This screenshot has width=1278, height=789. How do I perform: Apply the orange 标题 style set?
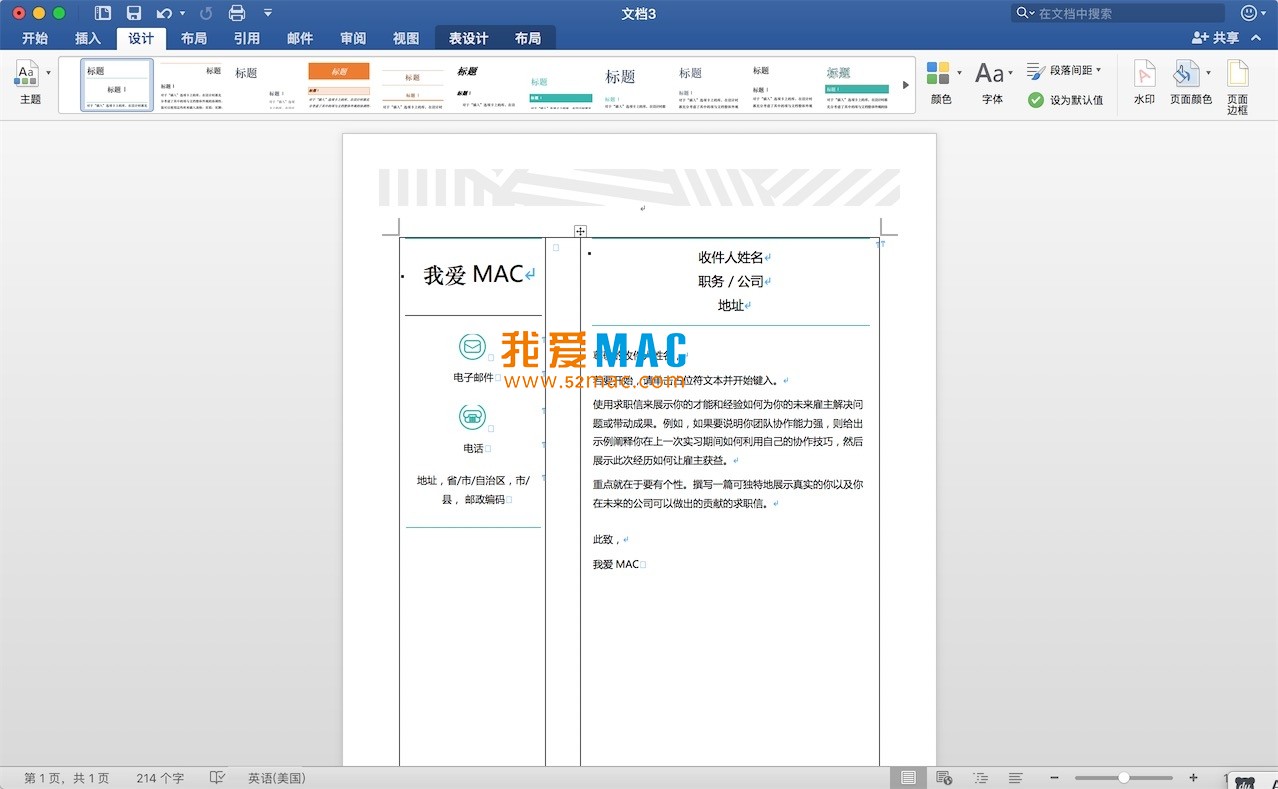tap(339, 85)
